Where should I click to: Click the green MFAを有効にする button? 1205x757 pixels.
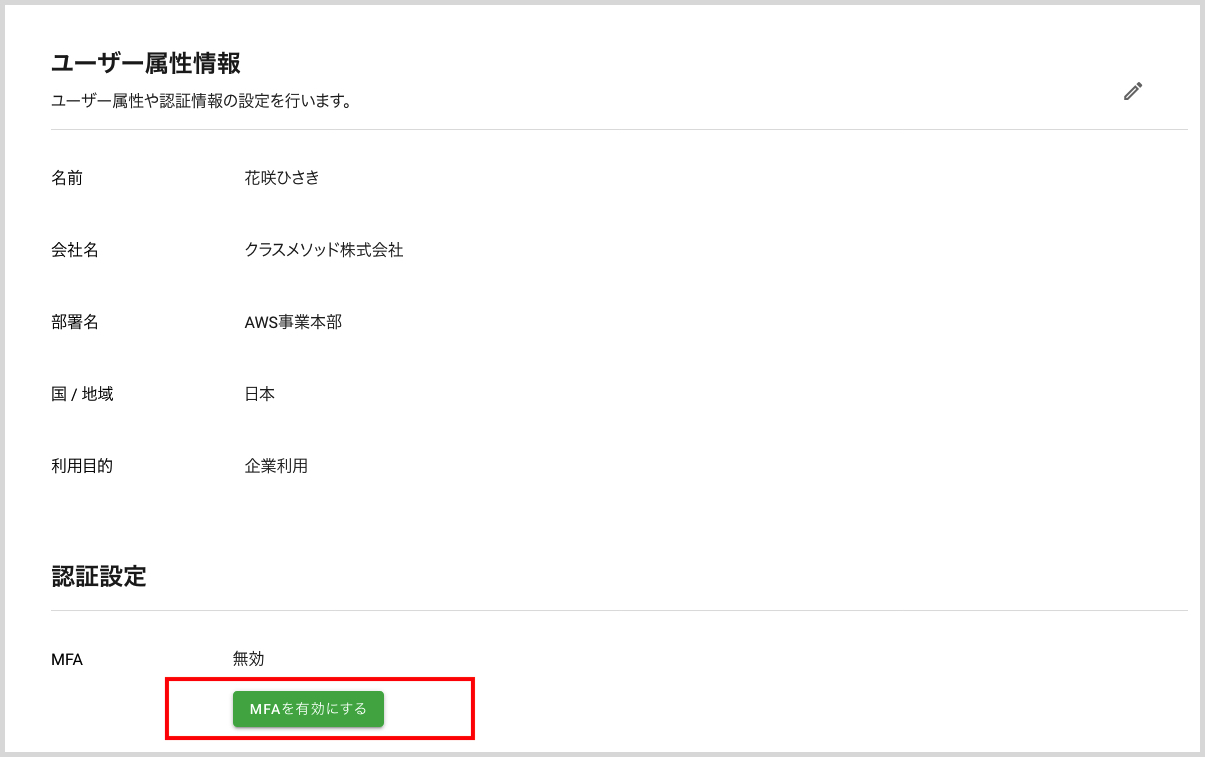[x=307, y=709]
